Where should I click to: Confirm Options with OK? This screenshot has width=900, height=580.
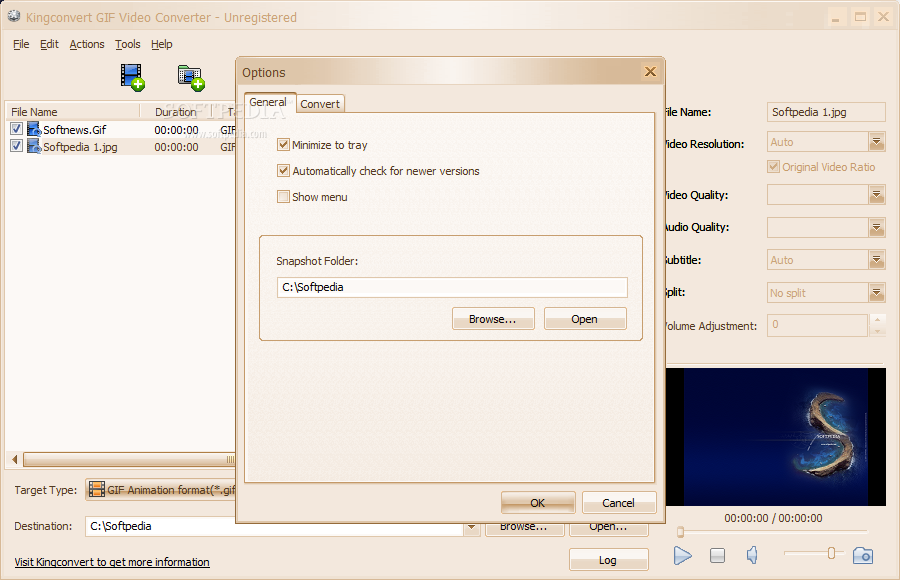(x=538, y=502)
